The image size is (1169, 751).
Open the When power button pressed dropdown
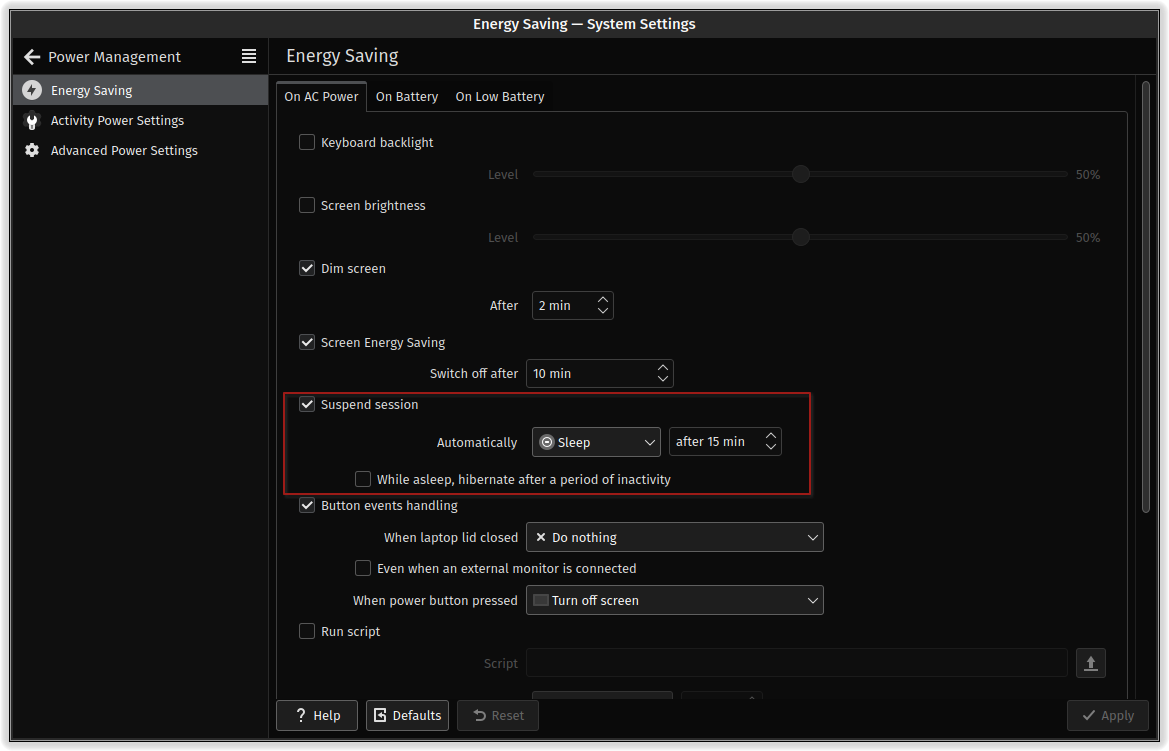[675, 600]
